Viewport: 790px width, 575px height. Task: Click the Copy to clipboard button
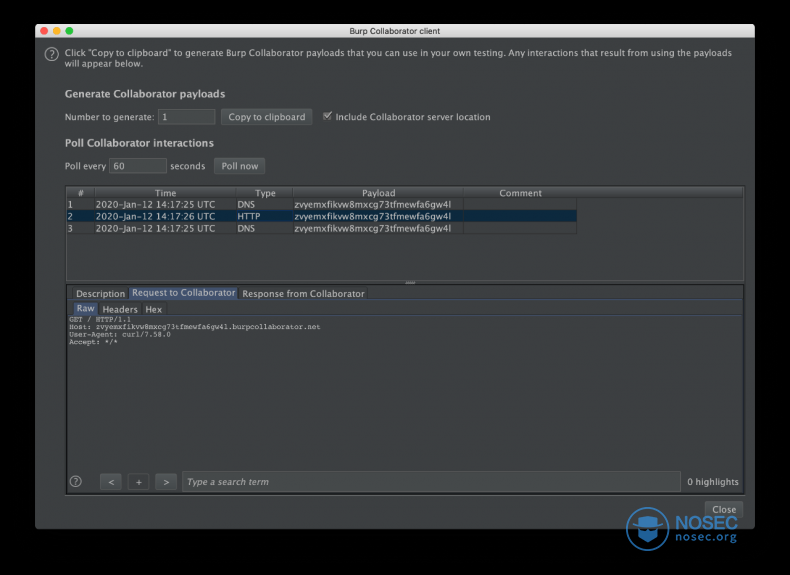pyautogui.click(x=267, y=117)
